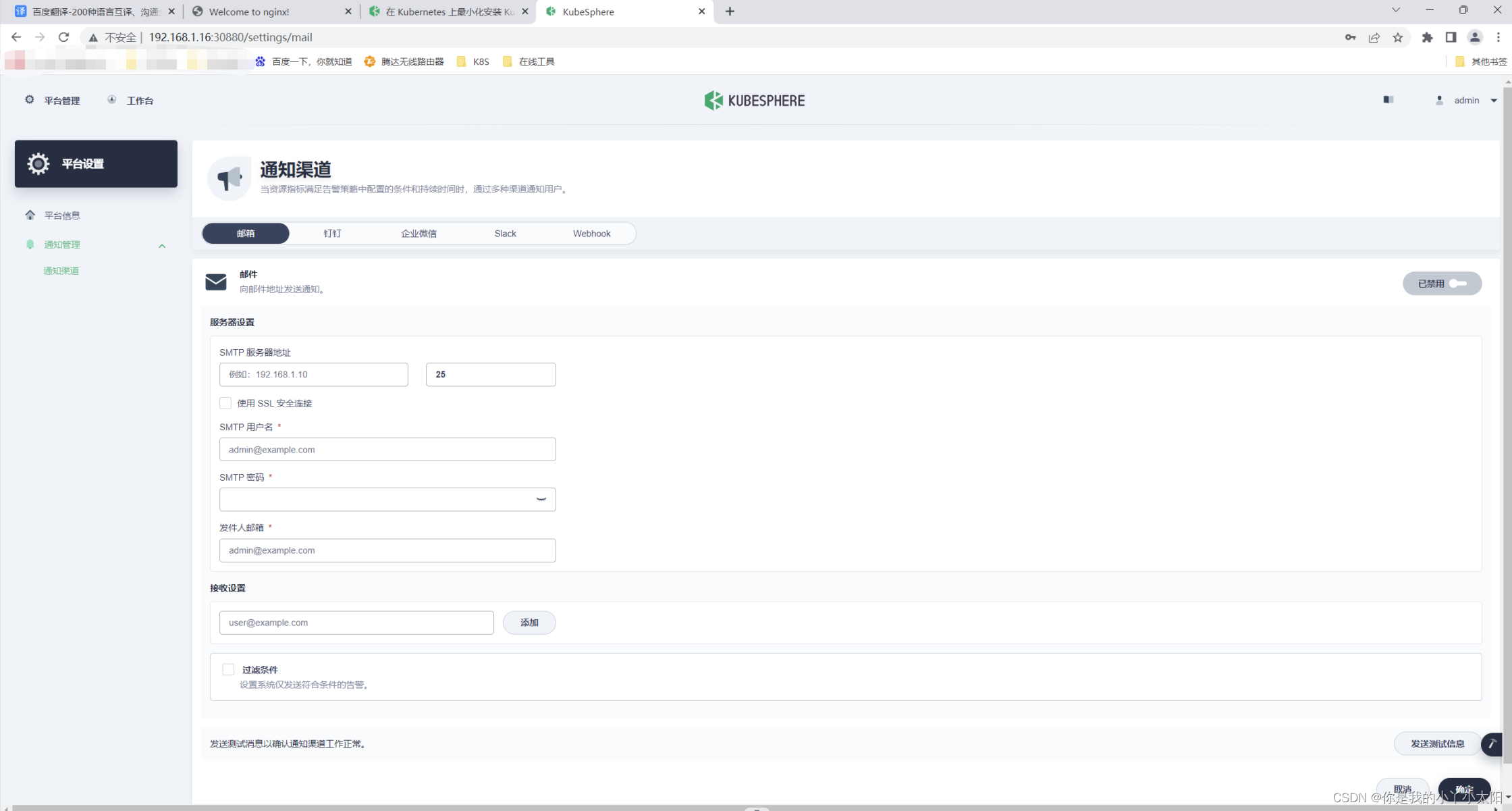Click the notification management bell icon

pos(30,244)
